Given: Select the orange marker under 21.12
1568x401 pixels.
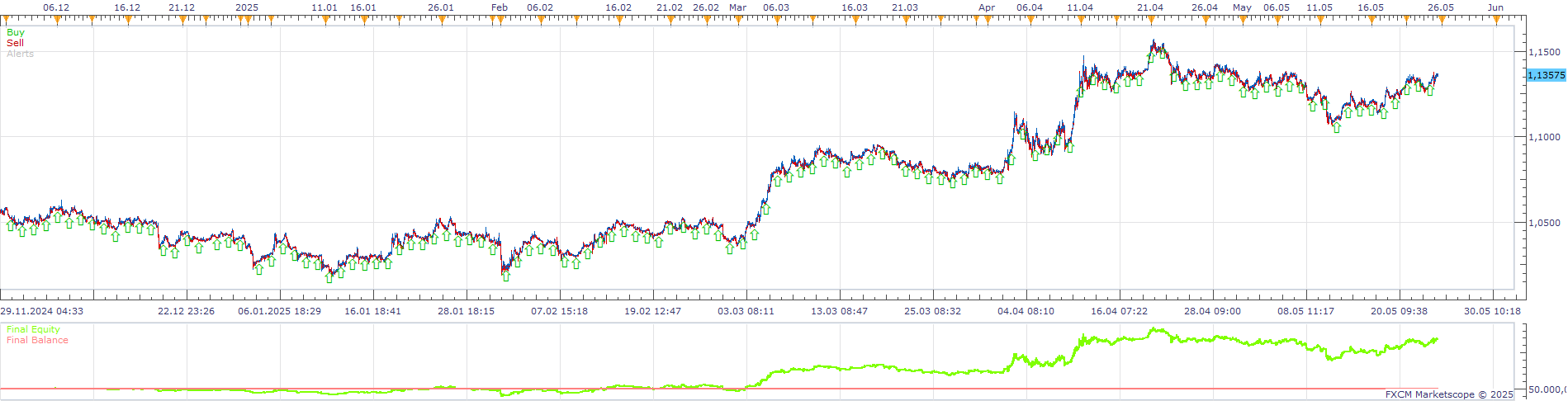Looking at the screenshot, I should coord(182,20).
